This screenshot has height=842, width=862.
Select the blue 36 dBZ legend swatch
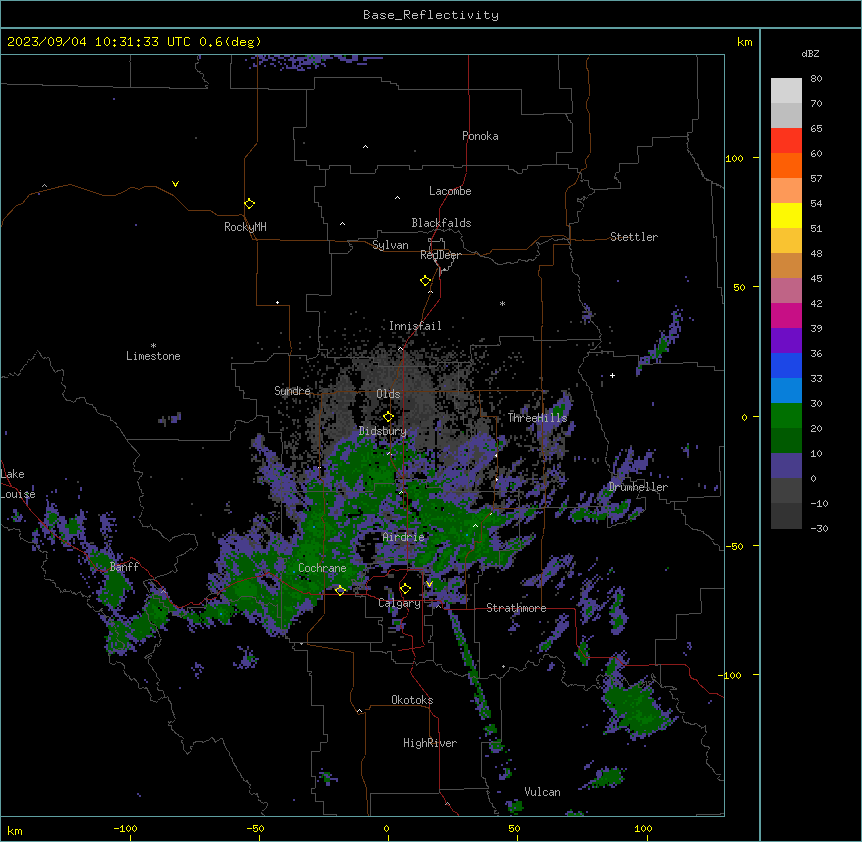click(786, 365)
